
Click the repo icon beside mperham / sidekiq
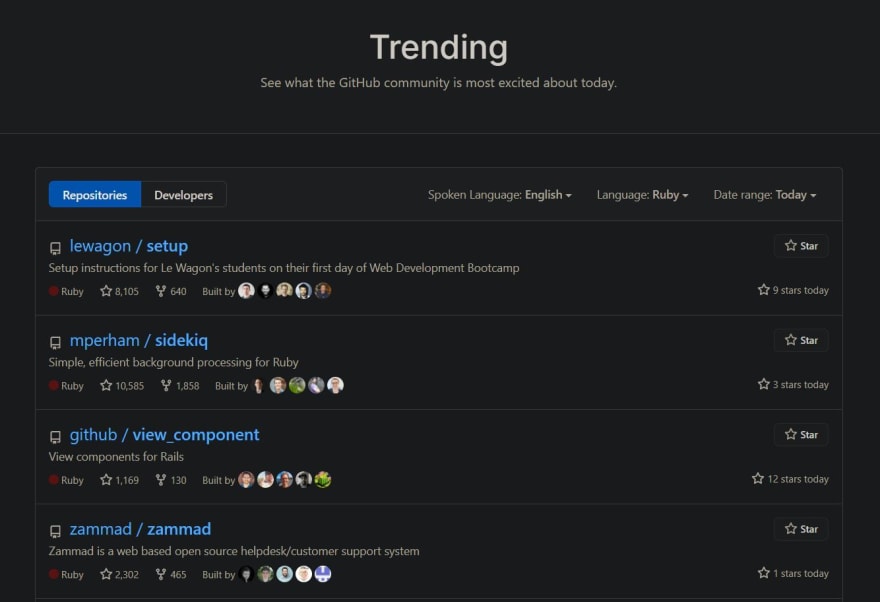coord(55,342)
